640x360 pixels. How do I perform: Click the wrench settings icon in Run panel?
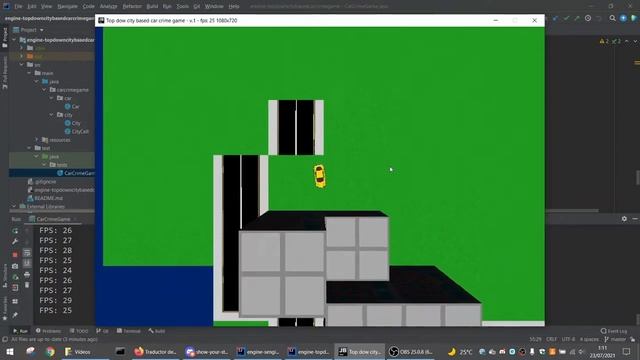(15, 242)
